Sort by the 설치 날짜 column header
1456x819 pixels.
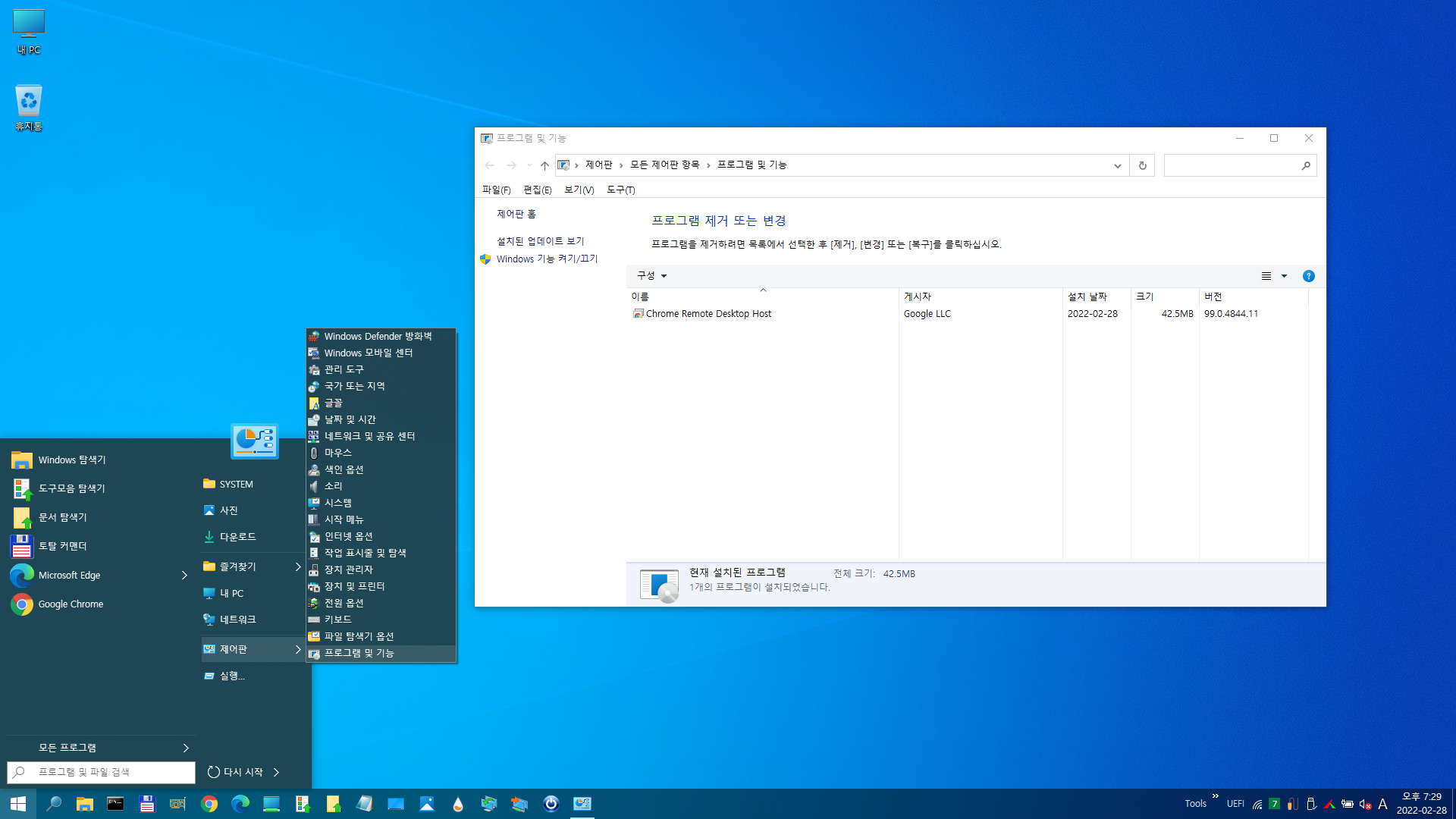pos(1097,297)
